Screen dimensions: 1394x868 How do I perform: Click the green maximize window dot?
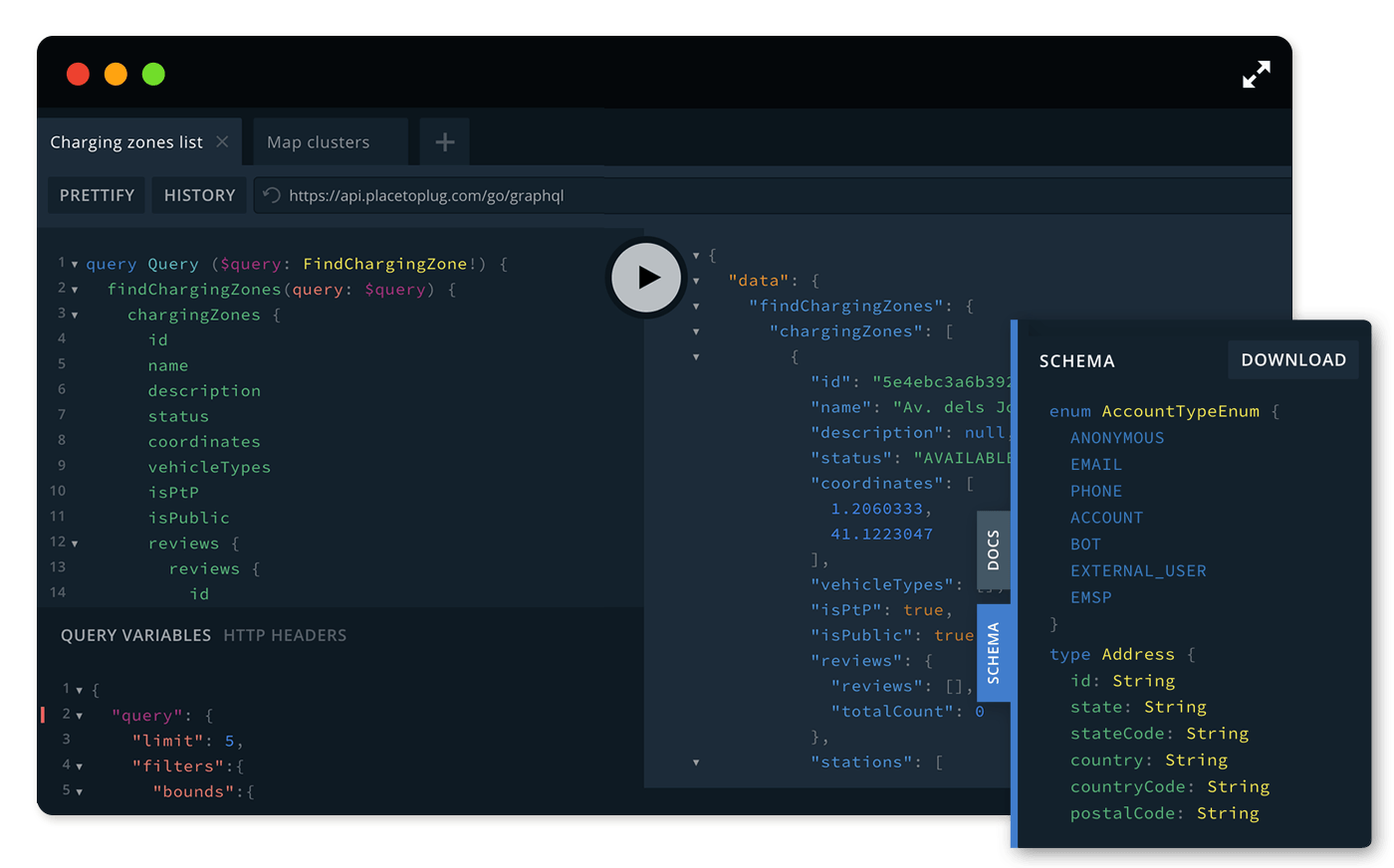click(x=153, y=75)
